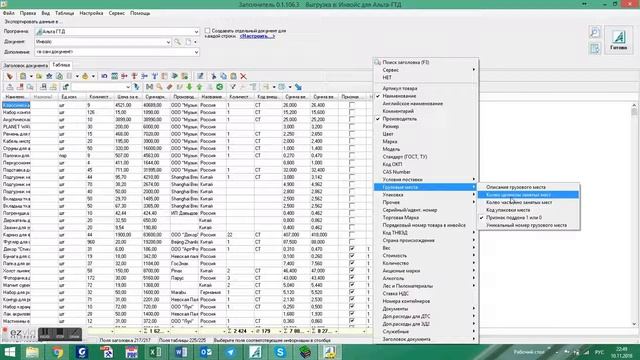The width and height of the screenshot is (640, 360).
Task: Open Excel from the taskbar
Action: click(x=155, y=352)
